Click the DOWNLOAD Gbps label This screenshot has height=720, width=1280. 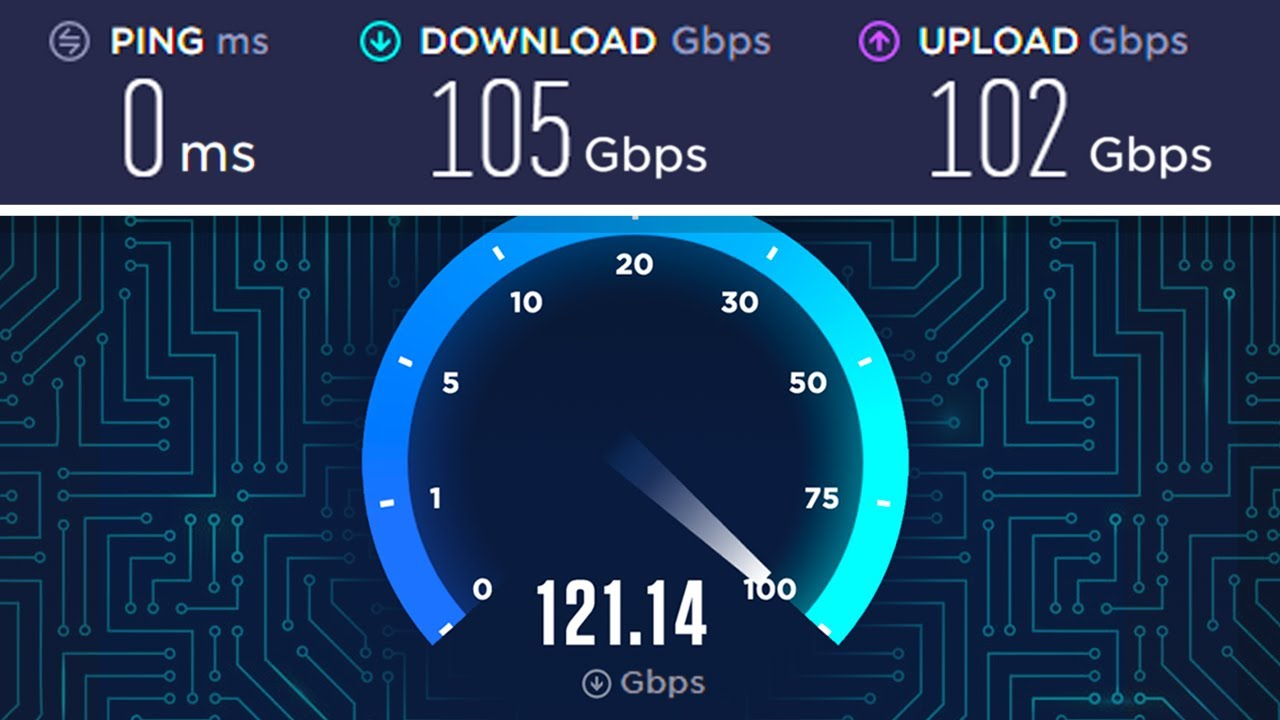(595, 42)
